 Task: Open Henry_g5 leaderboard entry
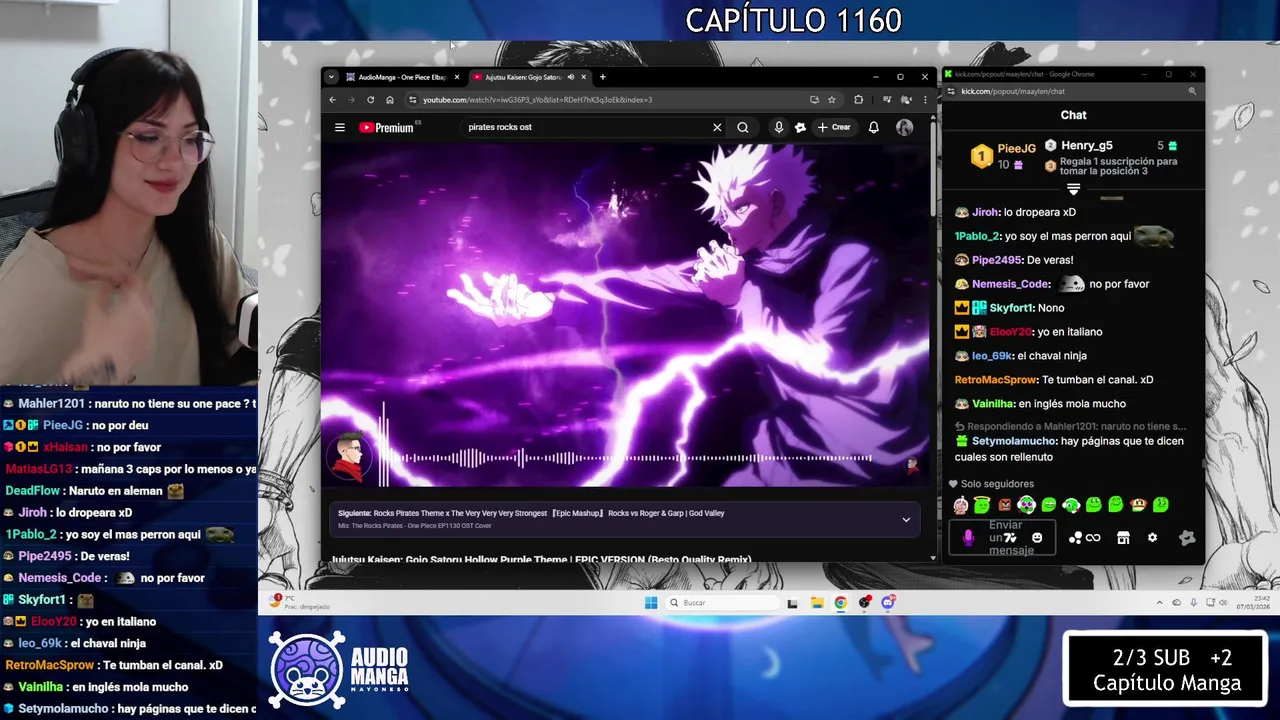(1086, 145)
